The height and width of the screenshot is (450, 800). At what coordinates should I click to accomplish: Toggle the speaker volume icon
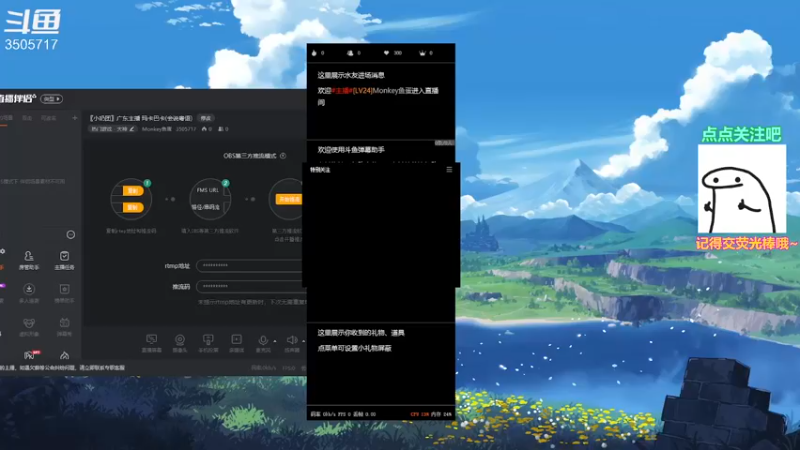(292, 340)
